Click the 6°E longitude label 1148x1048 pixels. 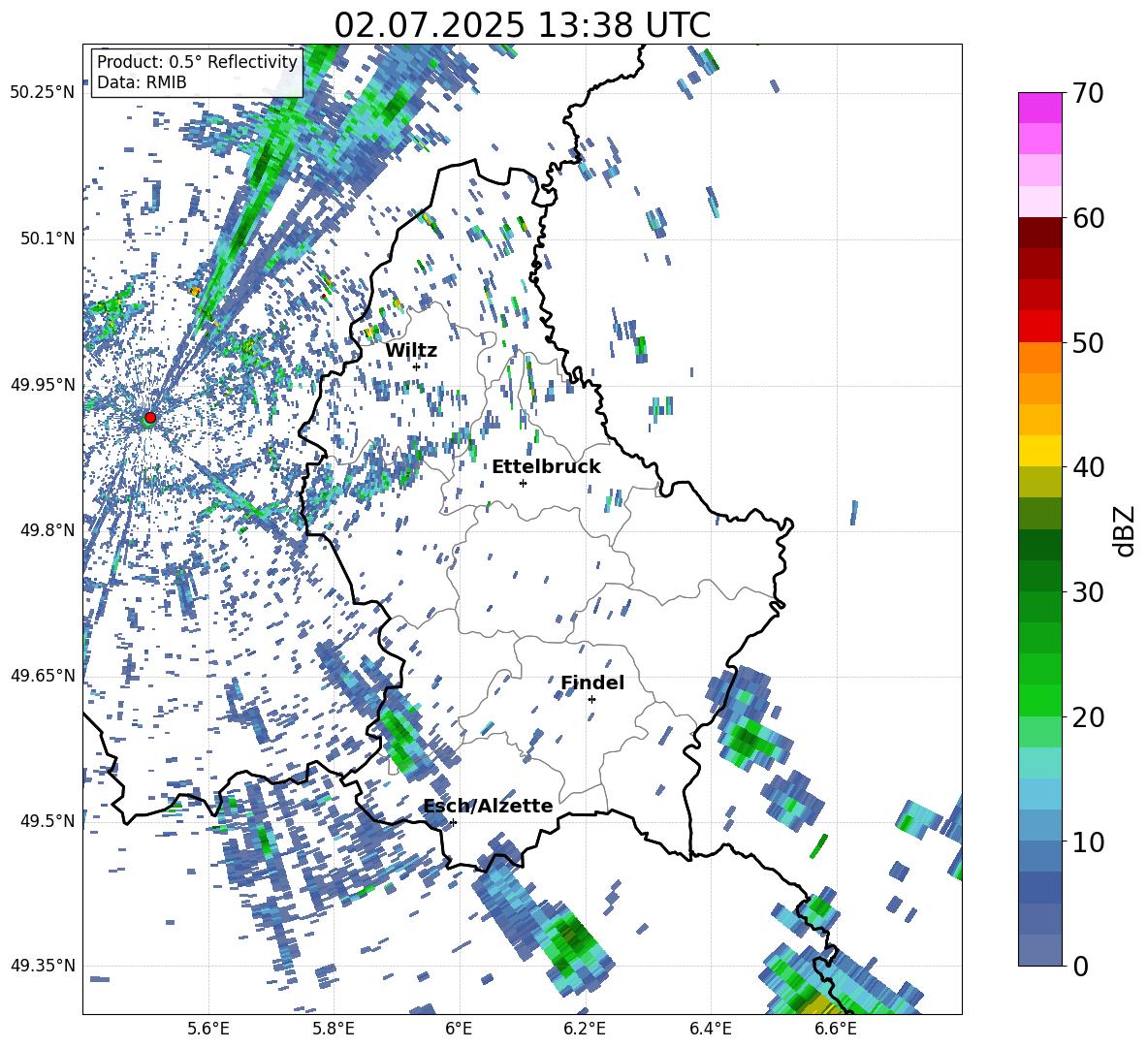(x=459, y=1029)
